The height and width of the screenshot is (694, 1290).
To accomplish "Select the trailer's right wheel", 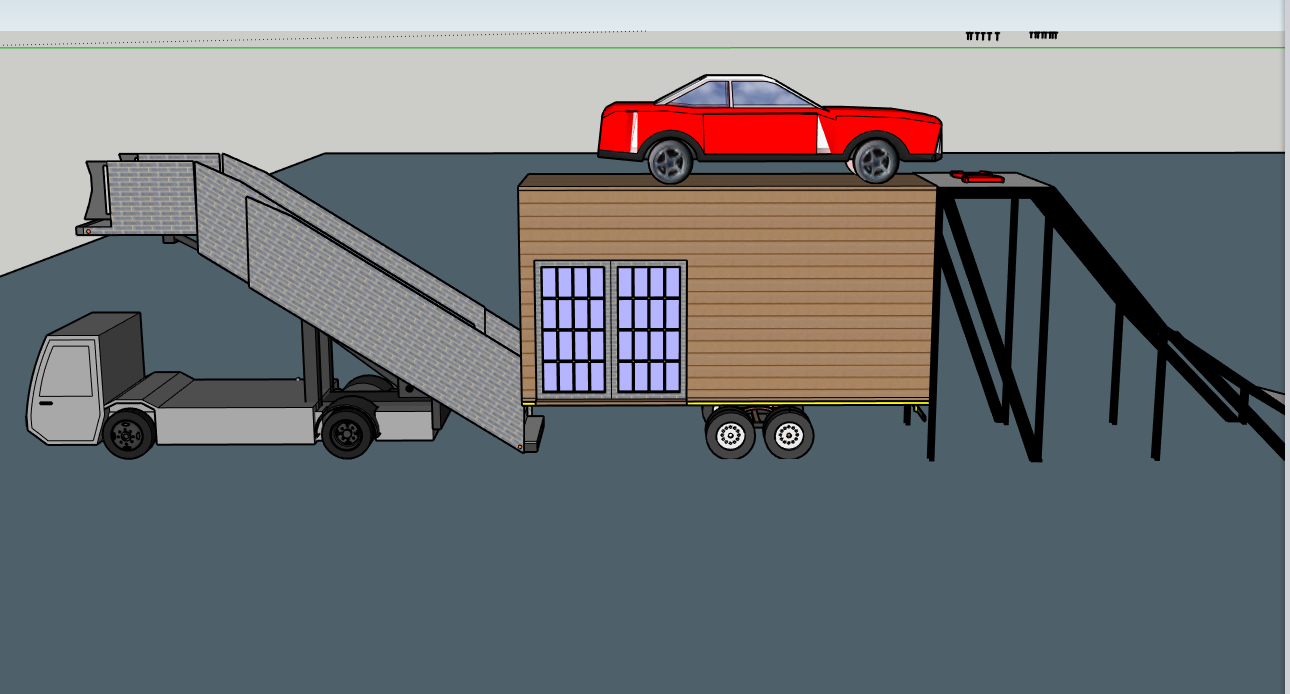I will coord(788,435).
